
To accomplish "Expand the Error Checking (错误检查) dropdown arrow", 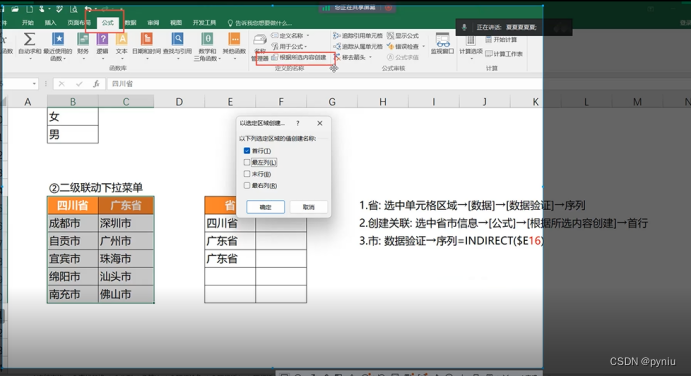I will (x=423, y=46).
